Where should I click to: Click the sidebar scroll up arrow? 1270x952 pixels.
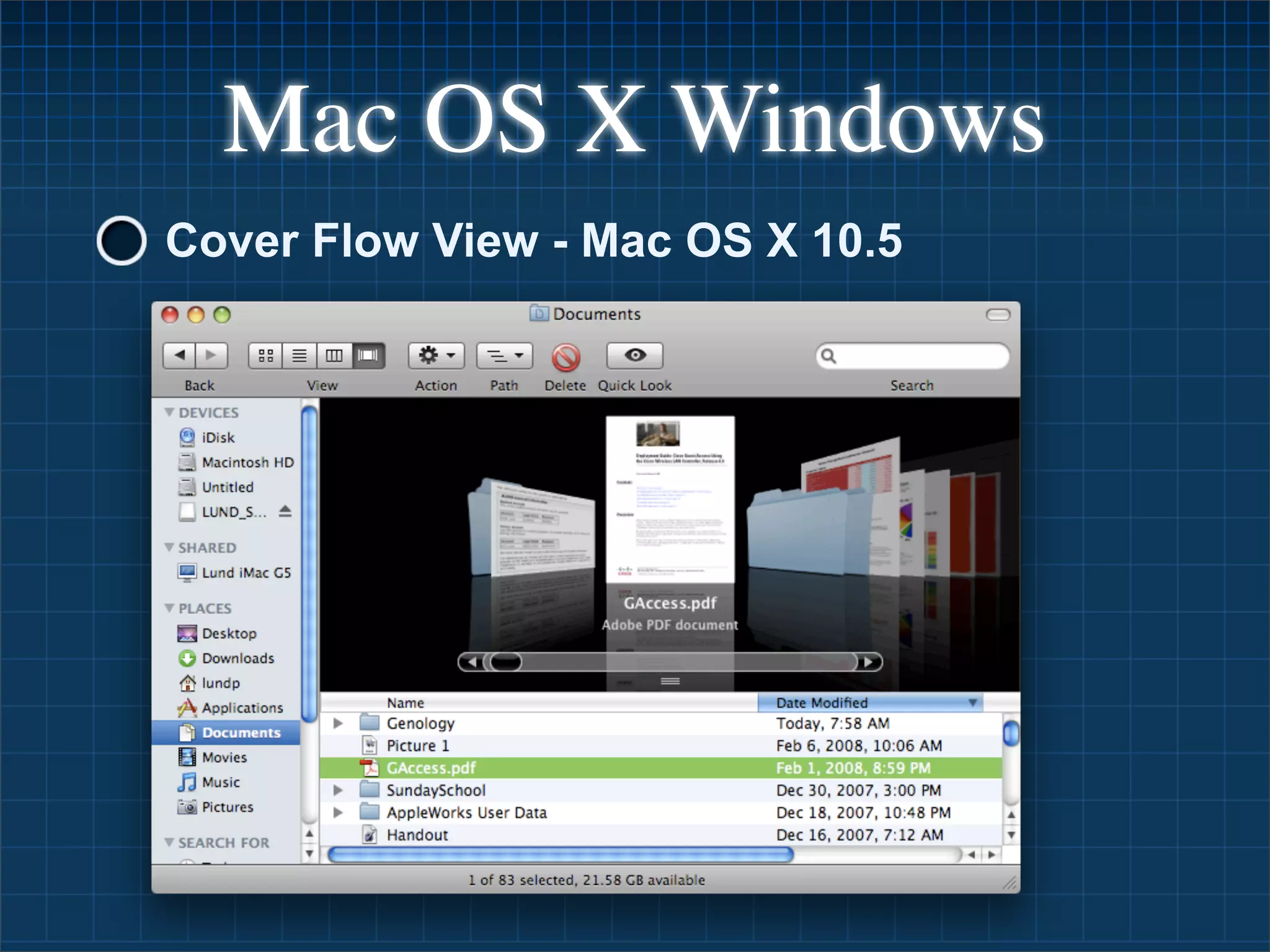(x=309, y=834)
